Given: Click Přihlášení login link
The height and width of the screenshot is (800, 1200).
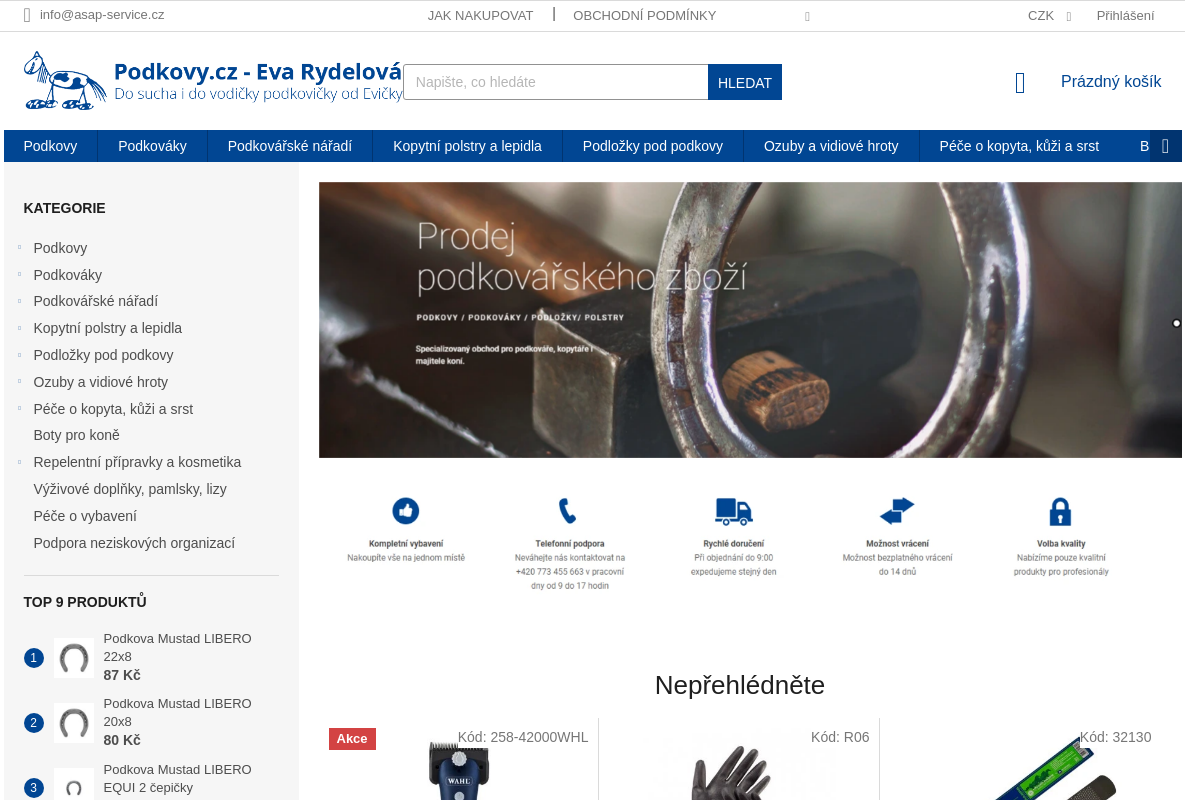Looking at the screenshot, I should point(1125,16).
